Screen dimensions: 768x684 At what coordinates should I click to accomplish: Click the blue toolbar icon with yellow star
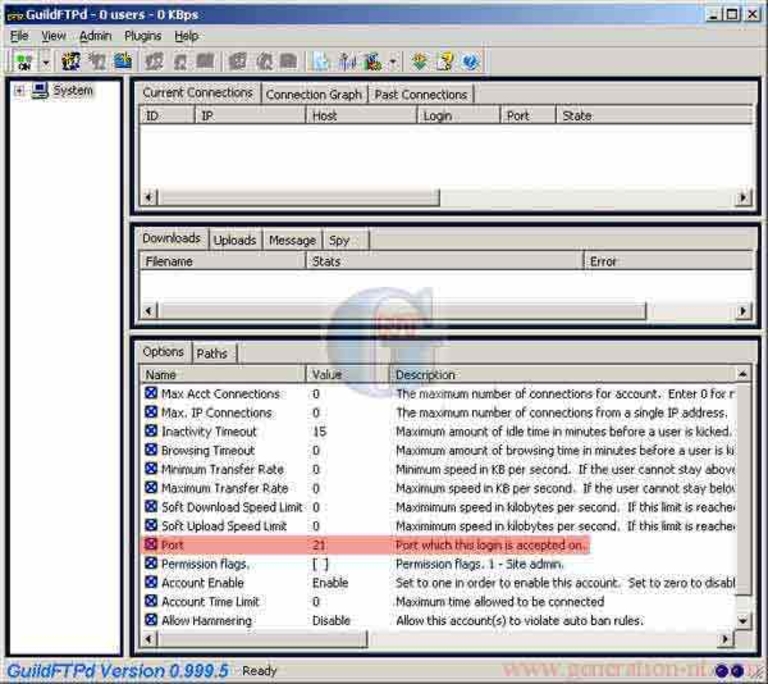(122, 62)
